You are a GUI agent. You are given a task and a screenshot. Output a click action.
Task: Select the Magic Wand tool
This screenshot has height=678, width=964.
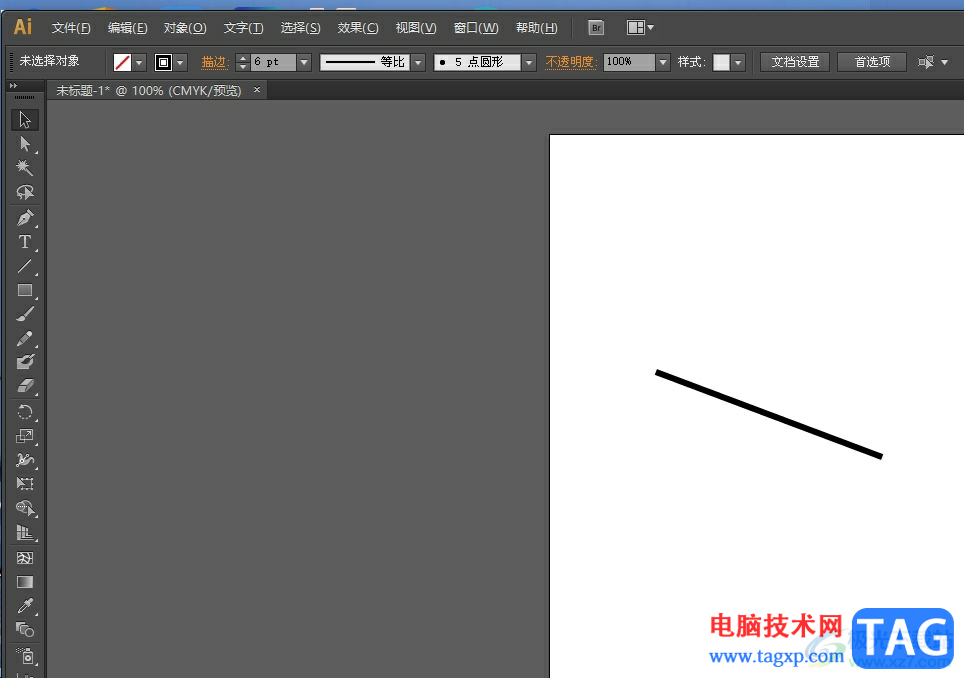[25, 168]
